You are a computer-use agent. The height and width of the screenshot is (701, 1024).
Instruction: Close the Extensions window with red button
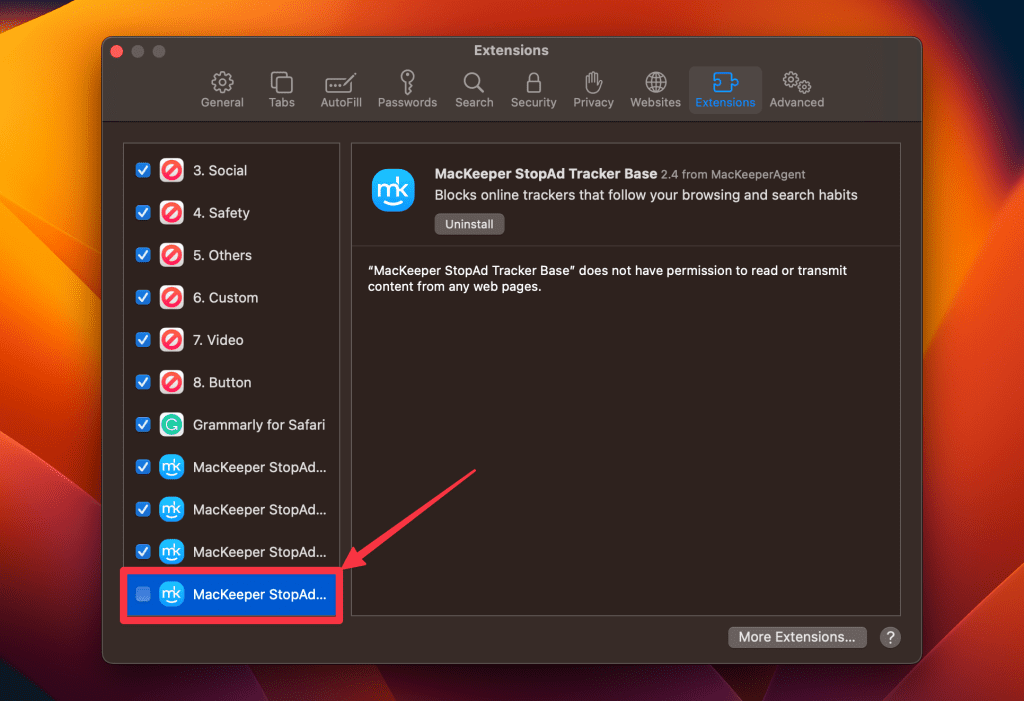pyautogui.click(x=117, y=51)
